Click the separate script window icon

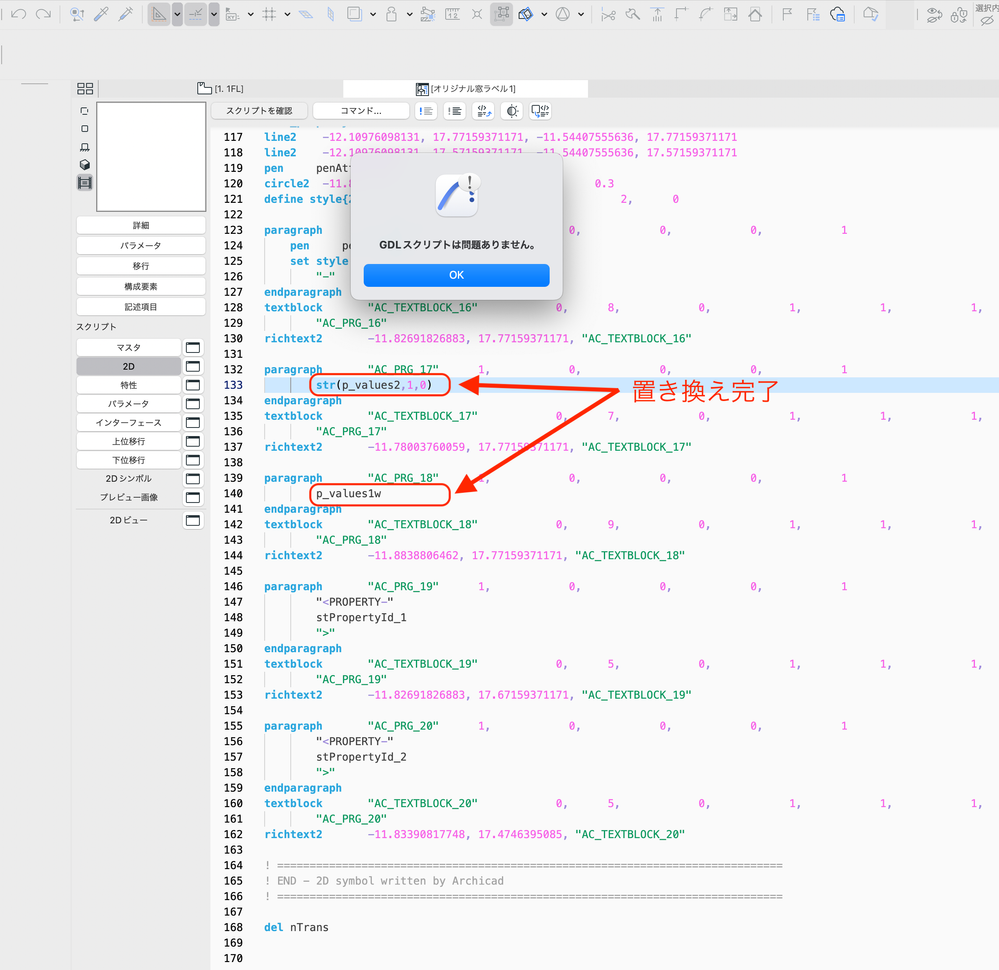pyautogui.click(x=540, y=111)
